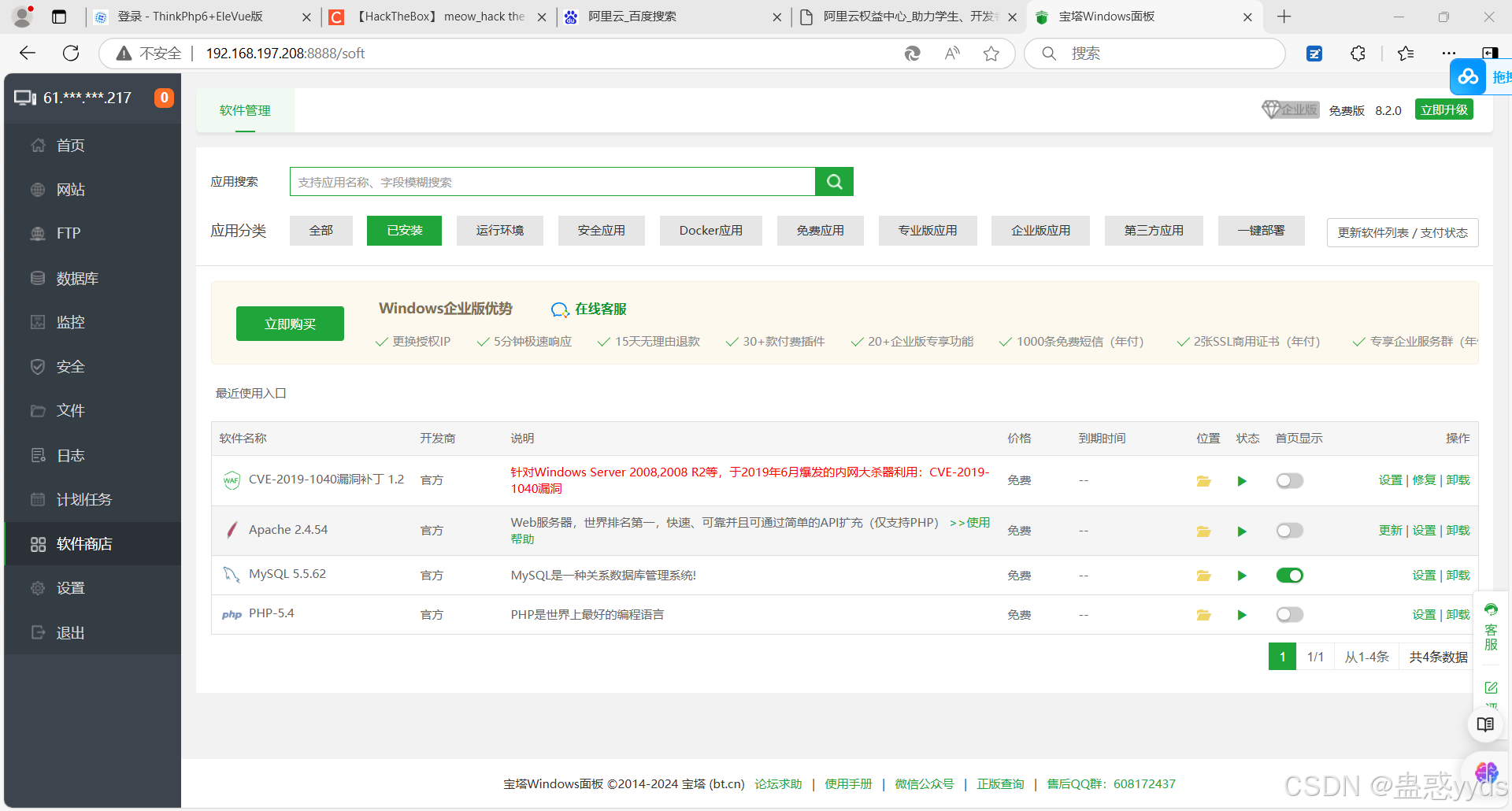Click the green search magnifier button
The height and width of the screenshot is (811, 1512).
(x=835, y=182)
